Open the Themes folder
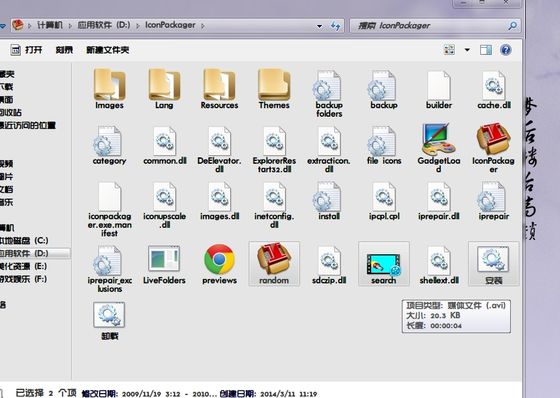The image size is (560, 398). [274, 88]
